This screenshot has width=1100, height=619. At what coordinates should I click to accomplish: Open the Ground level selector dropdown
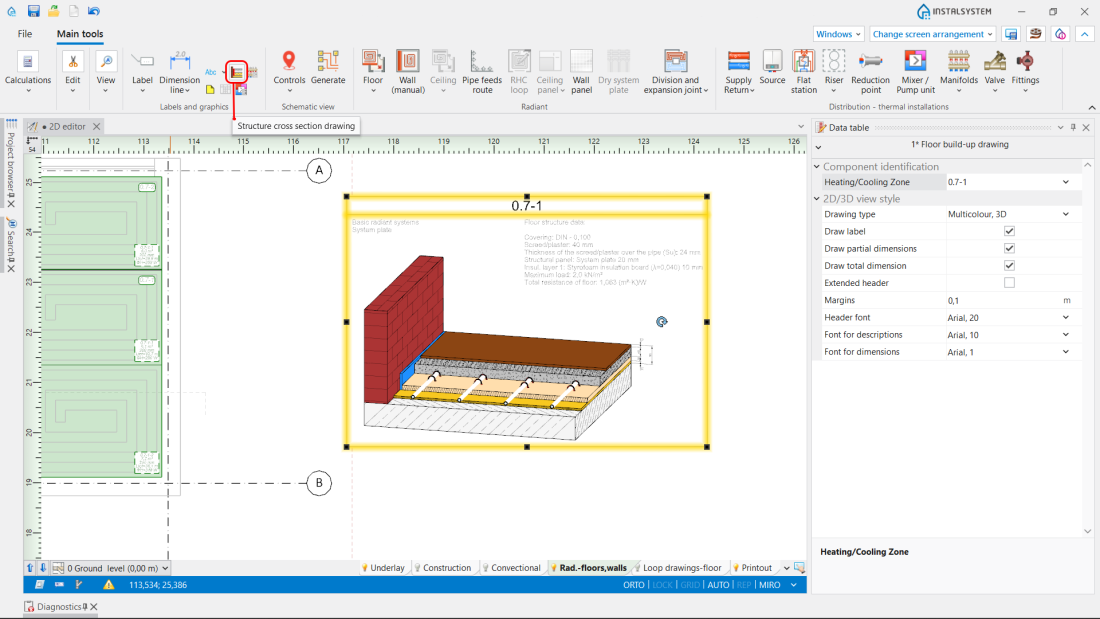click(166, 568)
